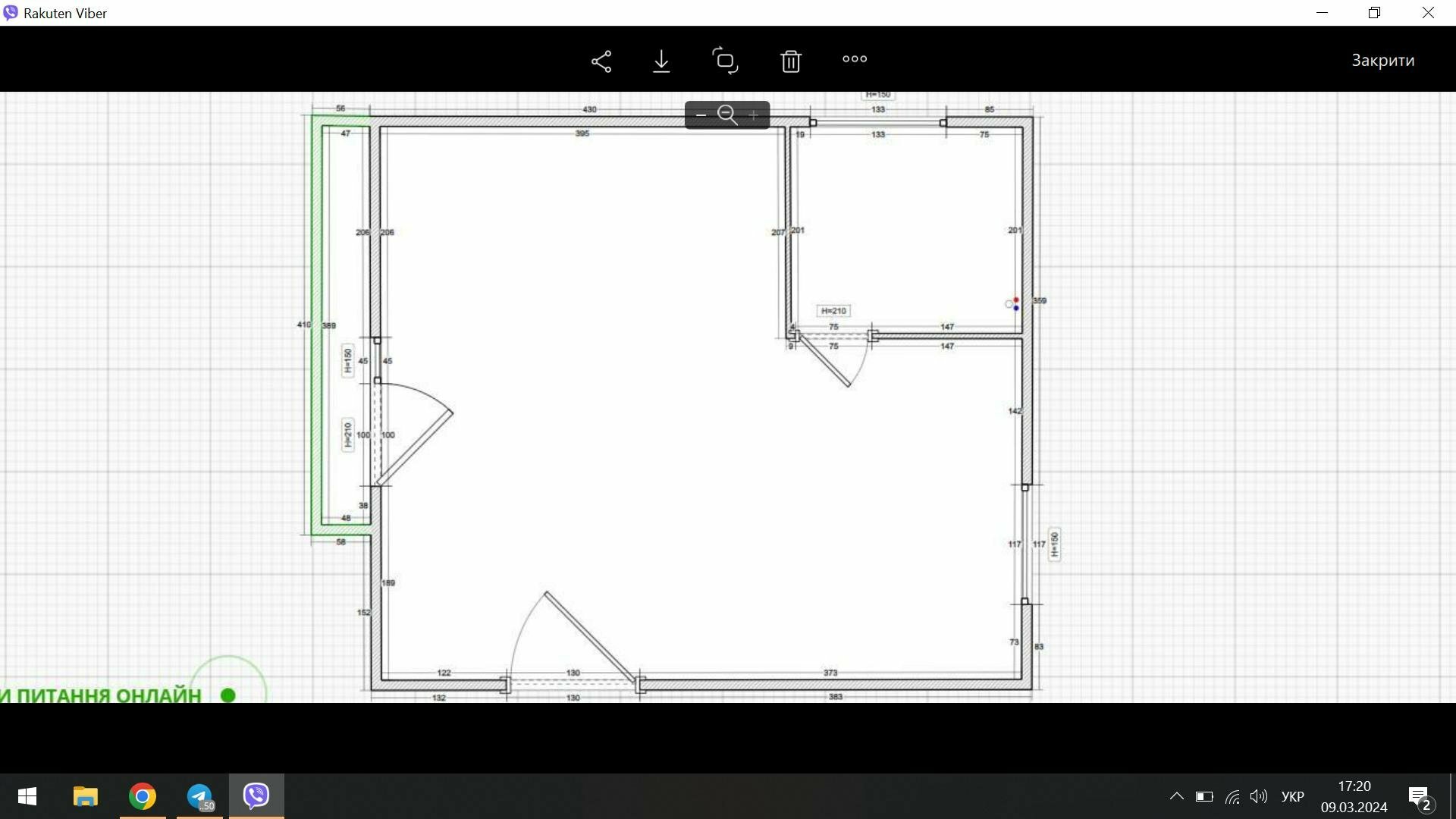Show hidden system tray icons
1456x819 pixels.
coord(1176,796)
